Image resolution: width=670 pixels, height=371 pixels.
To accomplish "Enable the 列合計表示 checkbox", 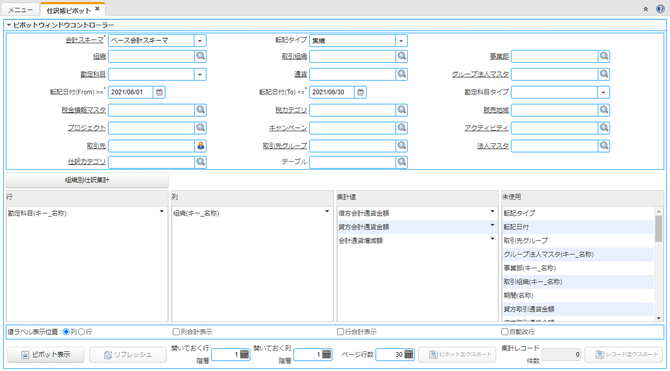I will click(x=176, y=332).
